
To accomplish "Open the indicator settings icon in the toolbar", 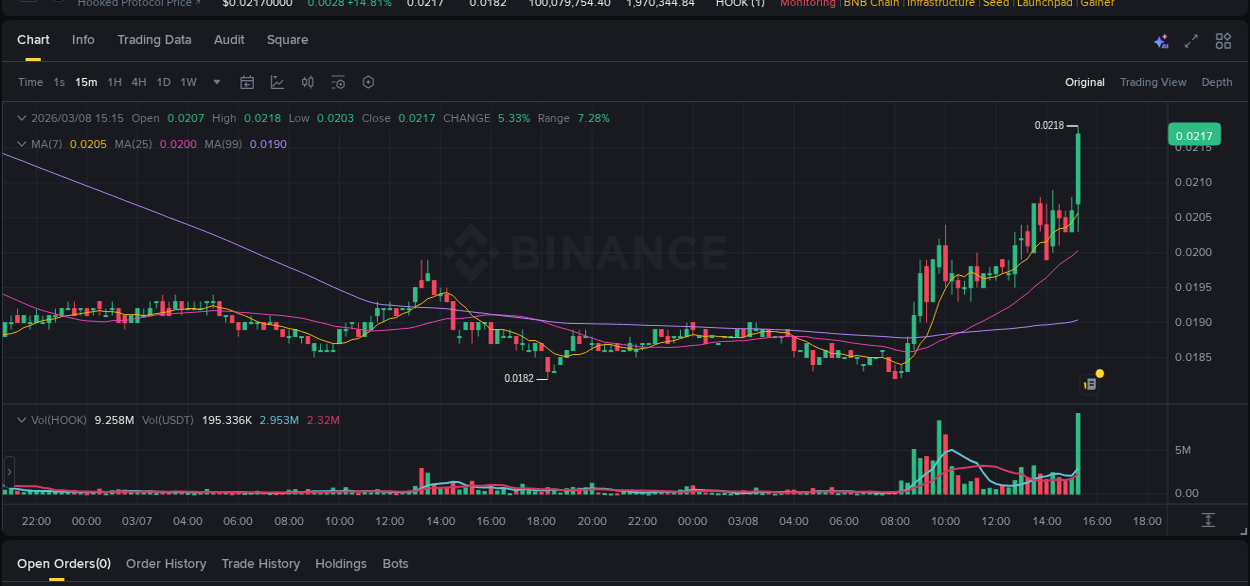I will click(x=338, y=82).
